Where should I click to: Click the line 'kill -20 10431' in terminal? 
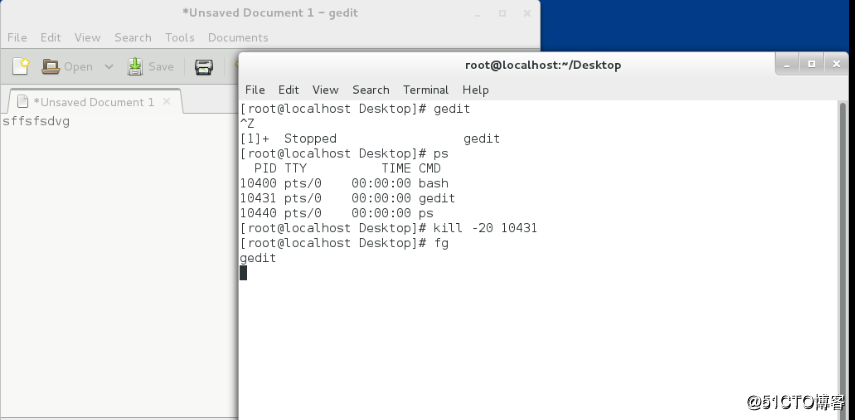point(388,228)
